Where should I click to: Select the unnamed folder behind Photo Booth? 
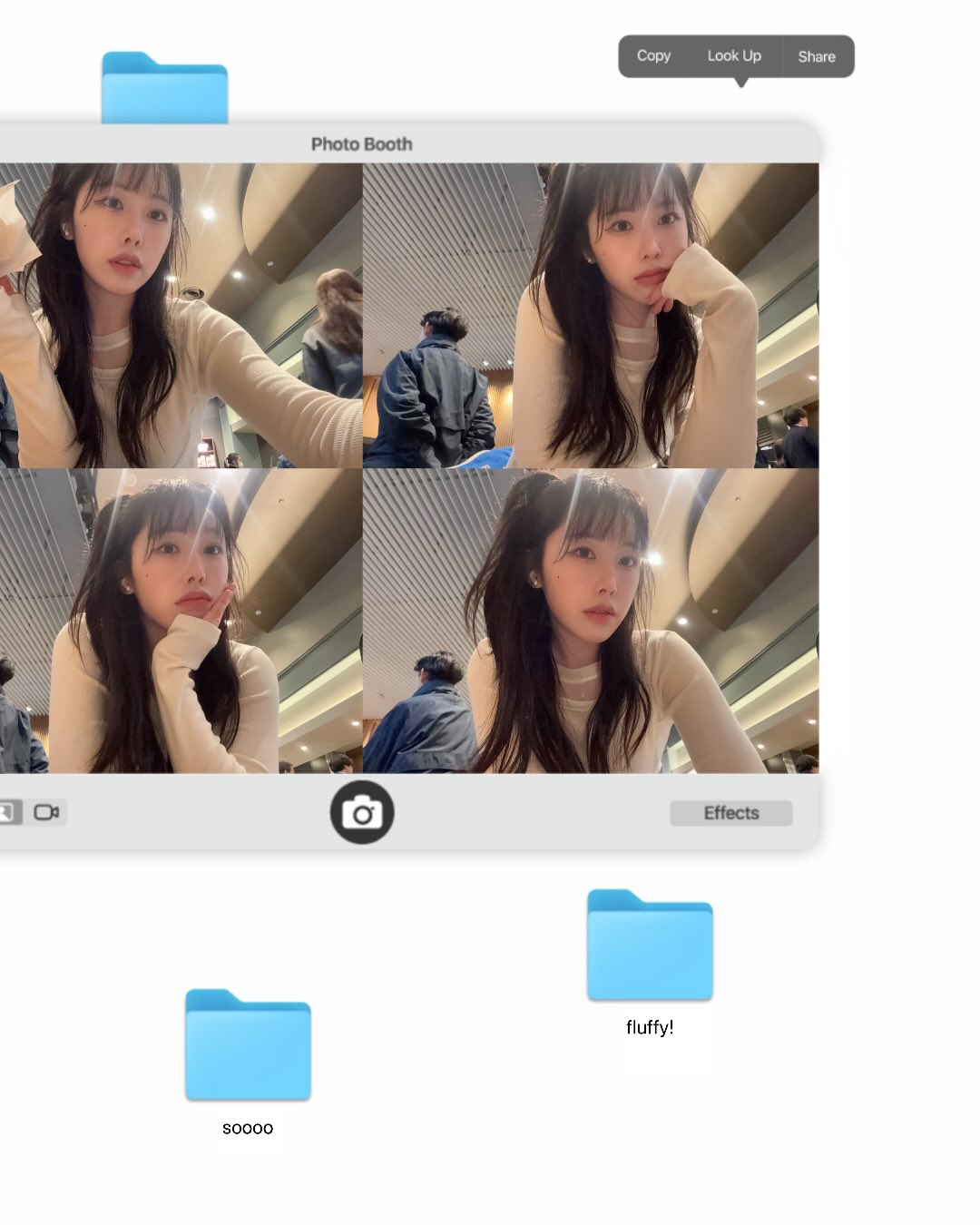click(x=164, y=89)
